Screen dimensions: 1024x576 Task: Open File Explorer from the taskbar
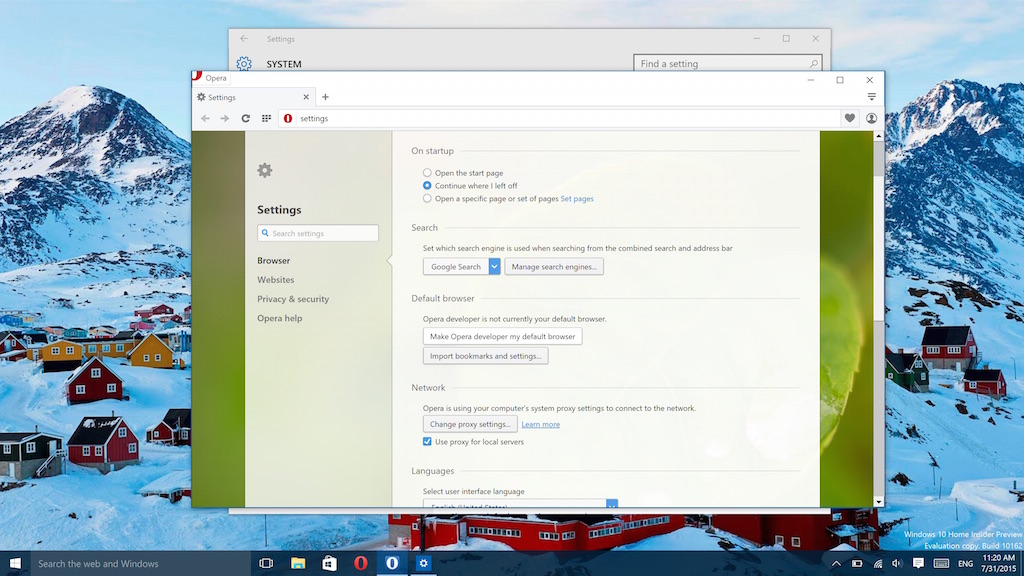point(298,564)
